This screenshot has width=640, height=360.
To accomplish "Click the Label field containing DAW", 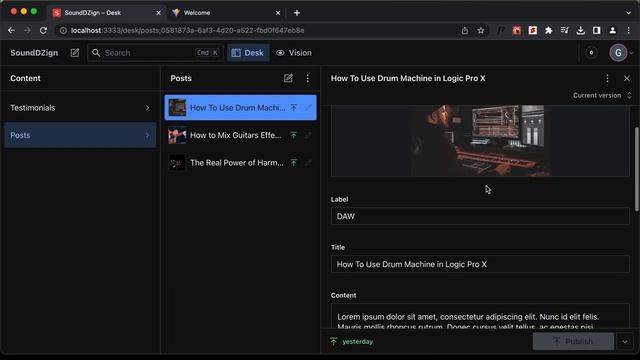I will pyautogui.click(x=480, y=216).
